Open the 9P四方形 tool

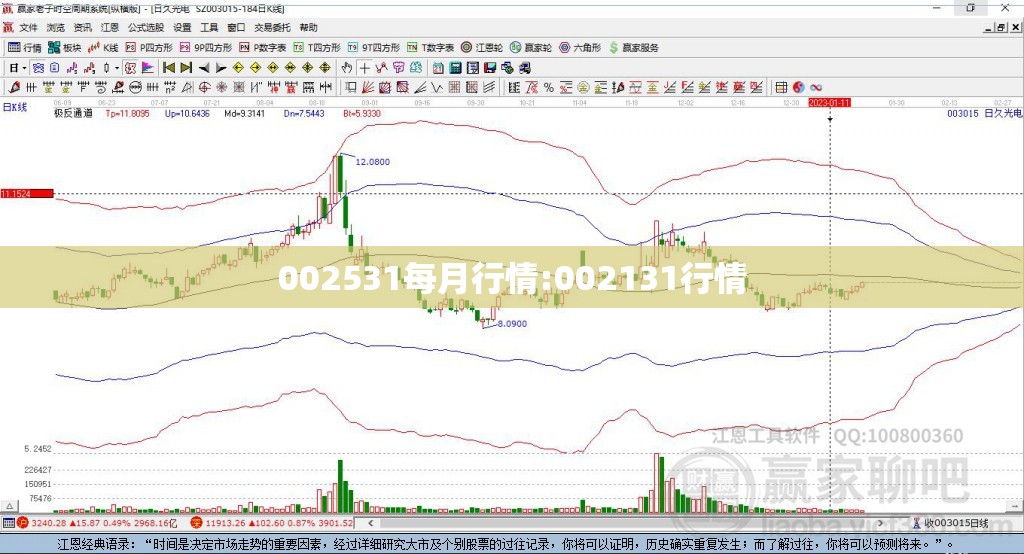(206, 48)
